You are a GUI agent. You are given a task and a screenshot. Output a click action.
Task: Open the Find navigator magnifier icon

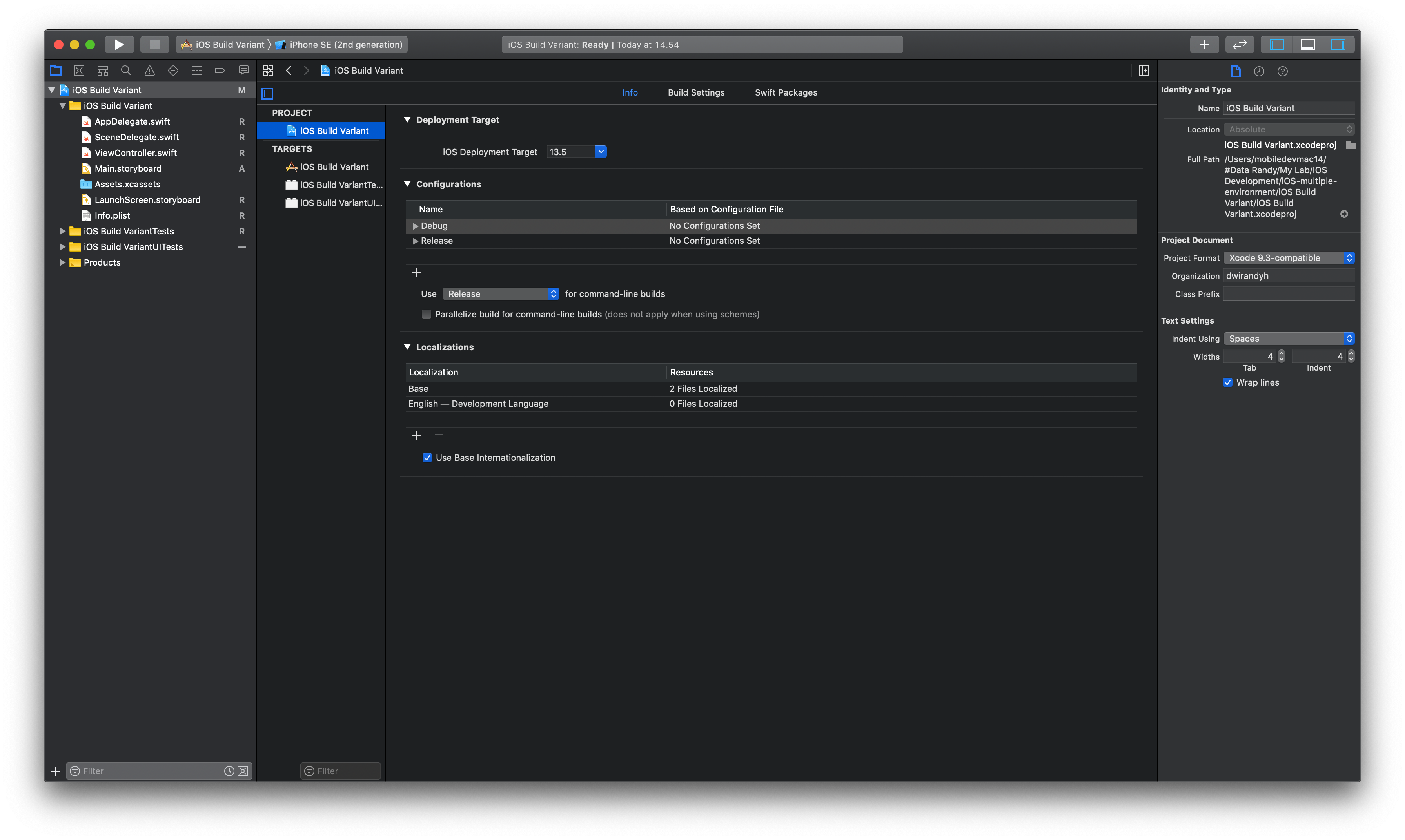pyautogui.click(x=126, y=71)
